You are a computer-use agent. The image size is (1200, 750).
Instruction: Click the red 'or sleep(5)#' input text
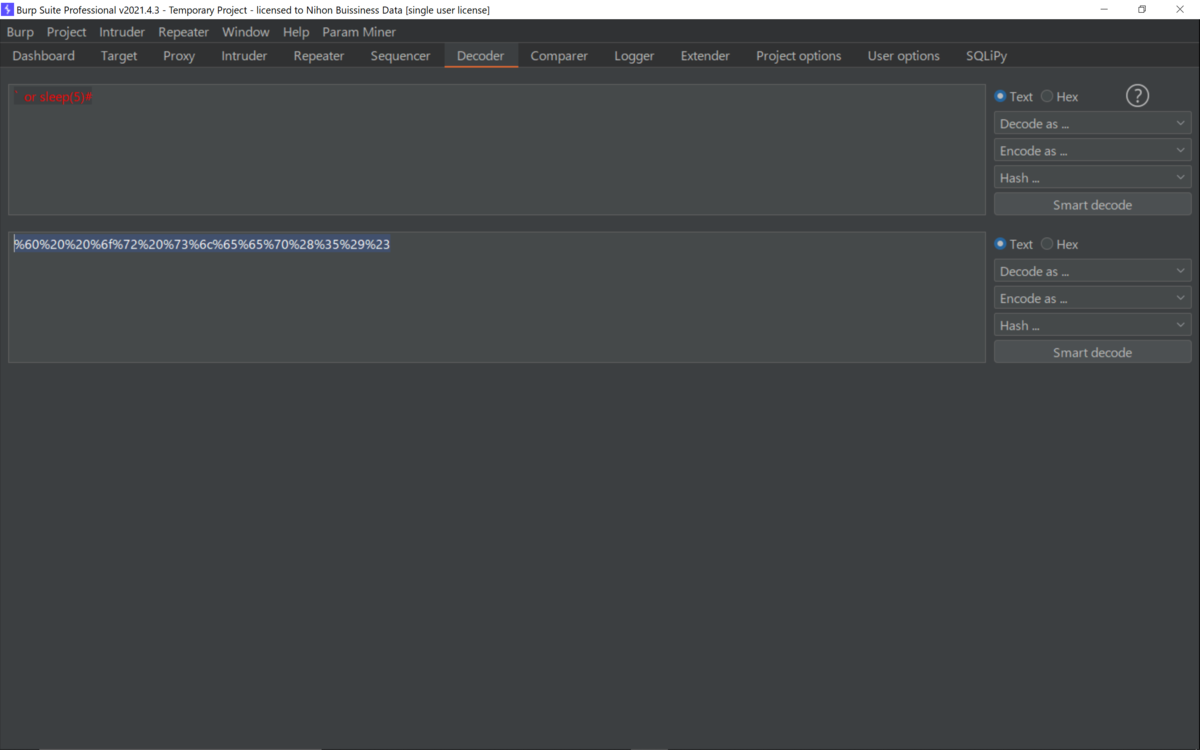[54, 97]
